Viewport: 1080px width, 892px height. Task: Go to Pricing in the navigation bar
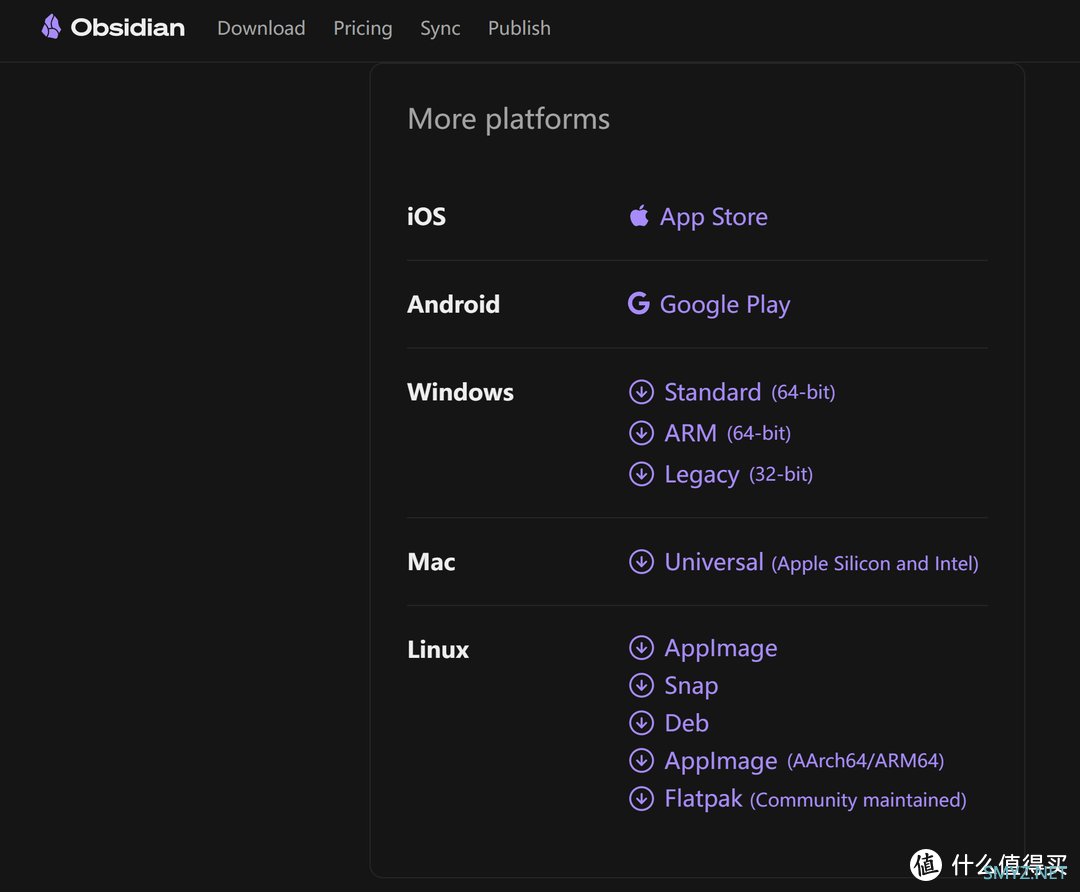click(x=363, y=28)
